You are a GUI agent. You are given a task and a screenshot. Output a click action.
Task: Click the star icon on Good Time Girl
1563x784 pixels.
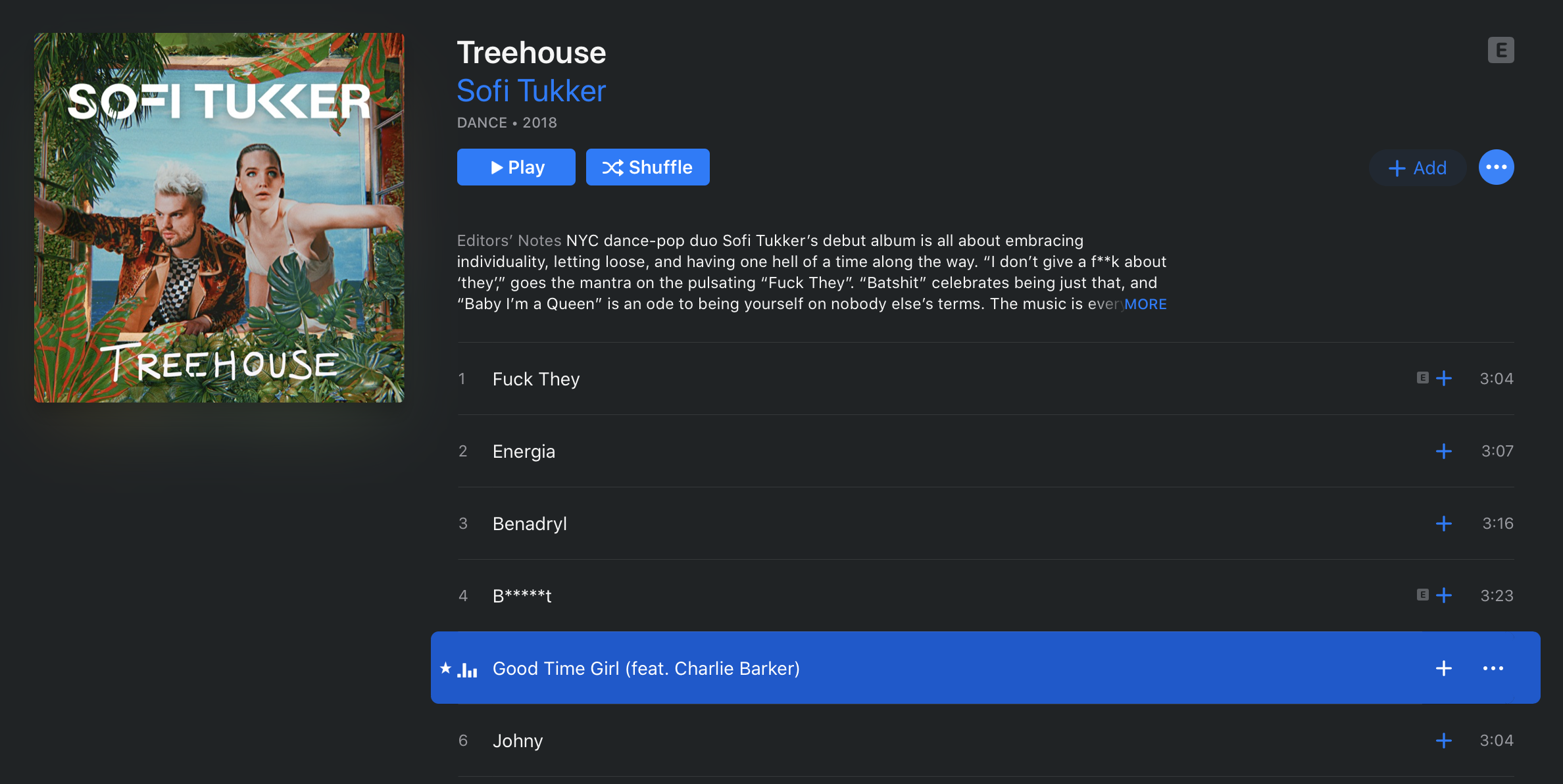445,668
